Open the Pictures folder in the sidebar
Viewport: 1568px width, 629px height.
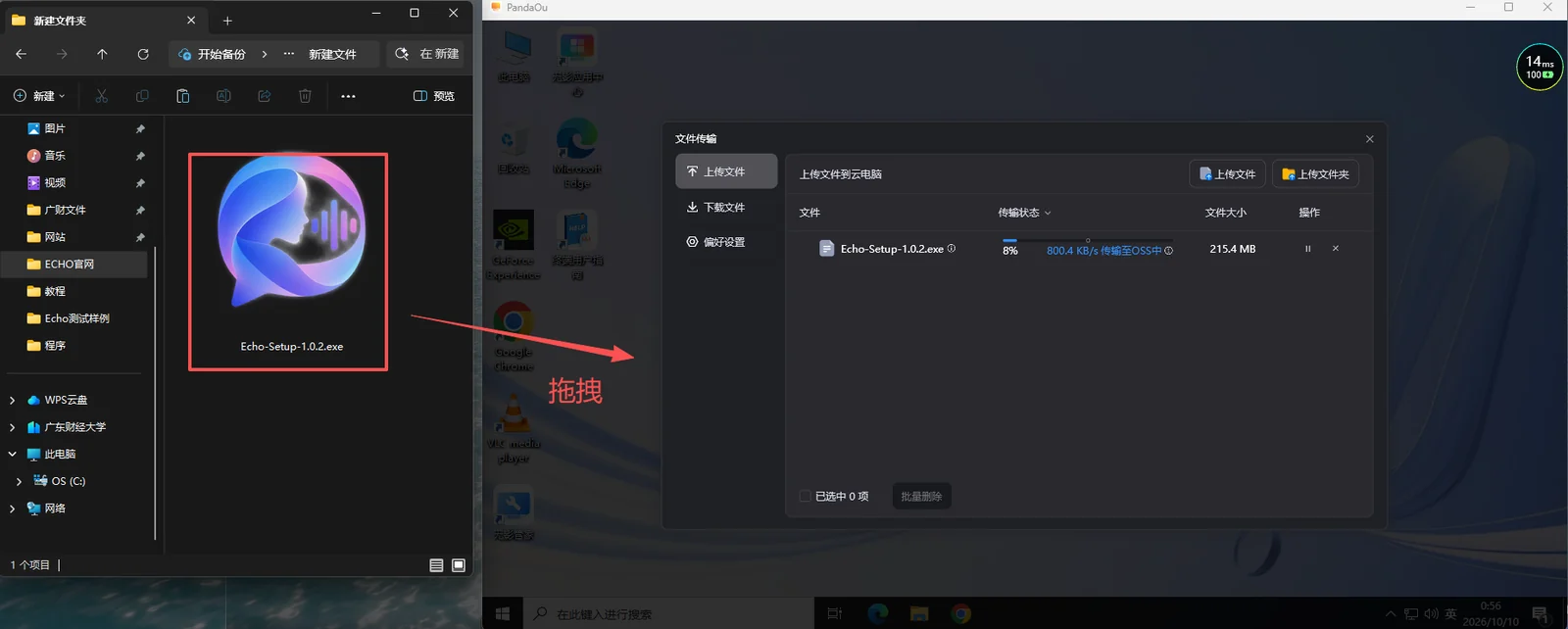(55, 128)
